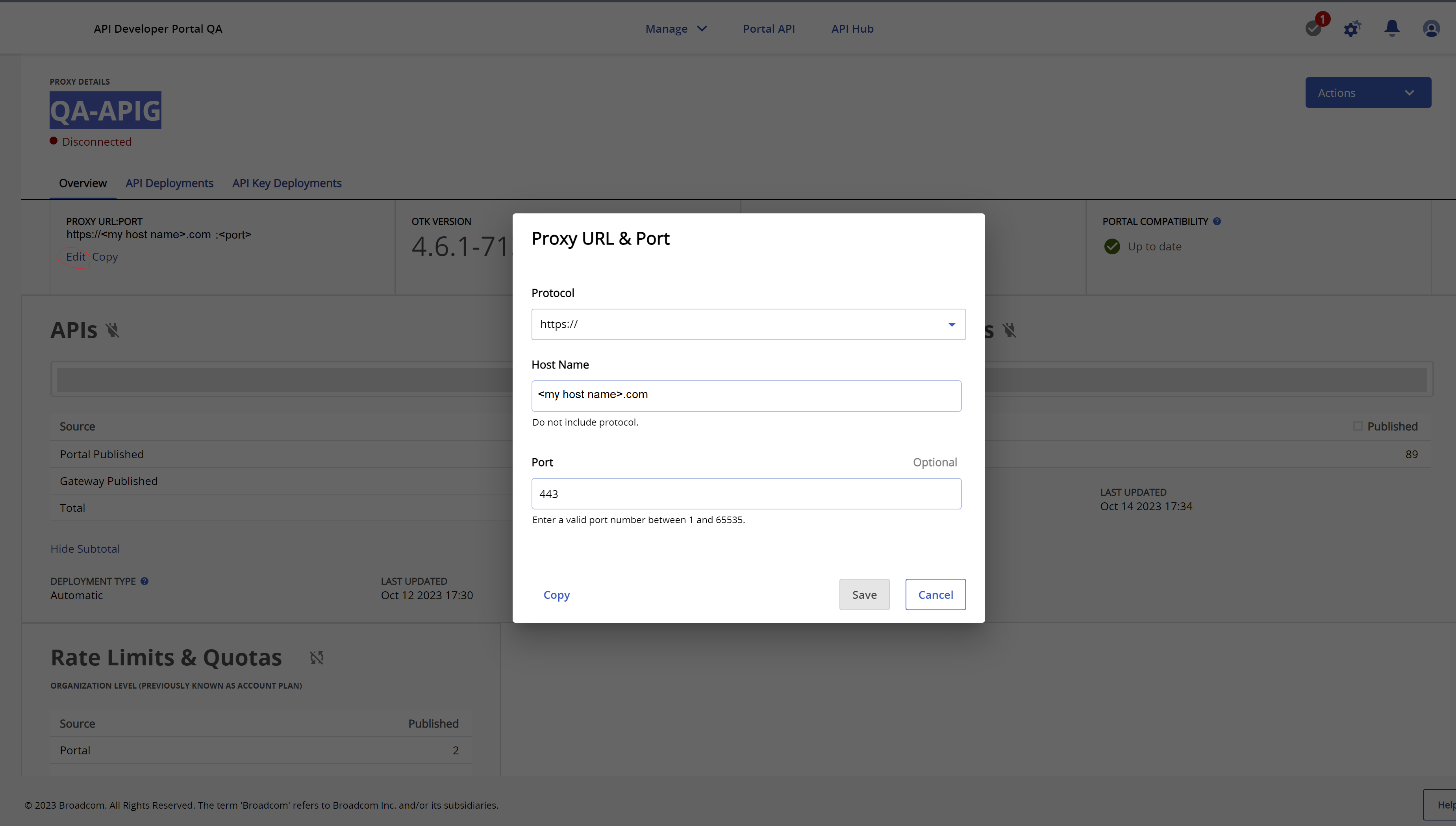Expand the Manage menu in top navigation
The height and width of the screenshot is (826, 1456).
[676, 29]
